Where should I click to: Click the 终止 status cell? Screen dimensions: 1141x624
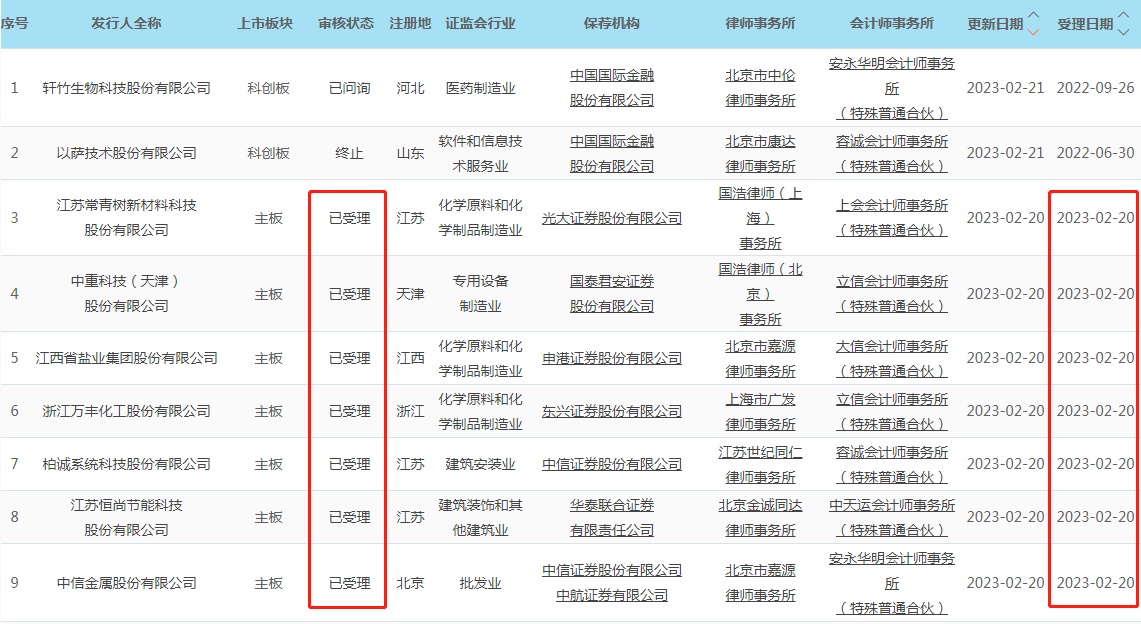point(349,153)
